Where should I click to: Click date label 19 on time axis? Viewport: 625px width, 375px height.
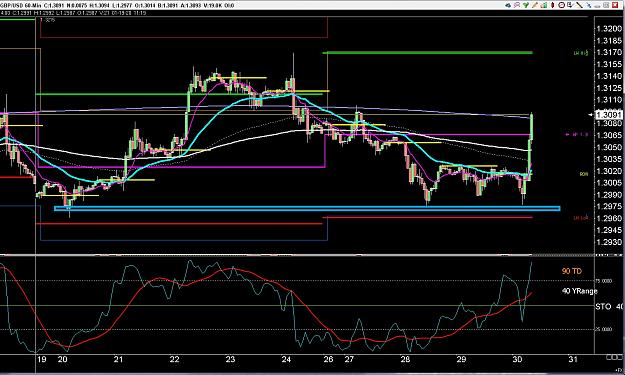41,359
